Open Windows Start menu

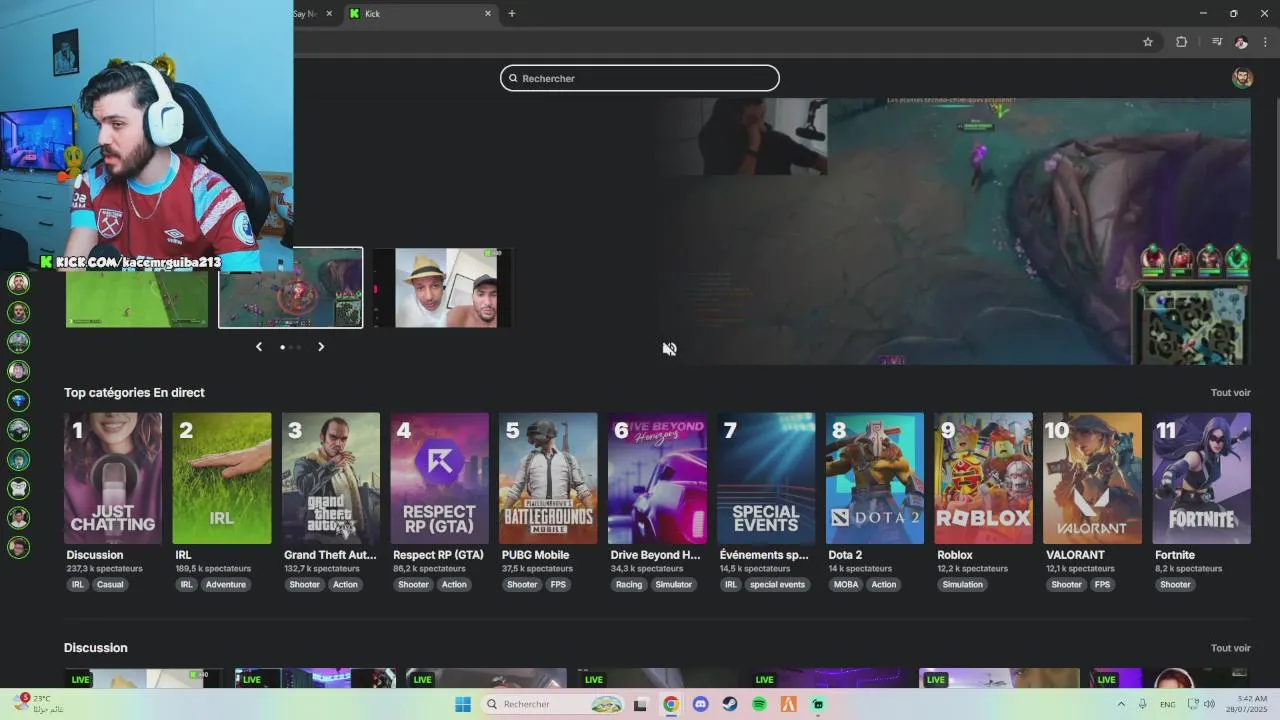coord(463,705)
